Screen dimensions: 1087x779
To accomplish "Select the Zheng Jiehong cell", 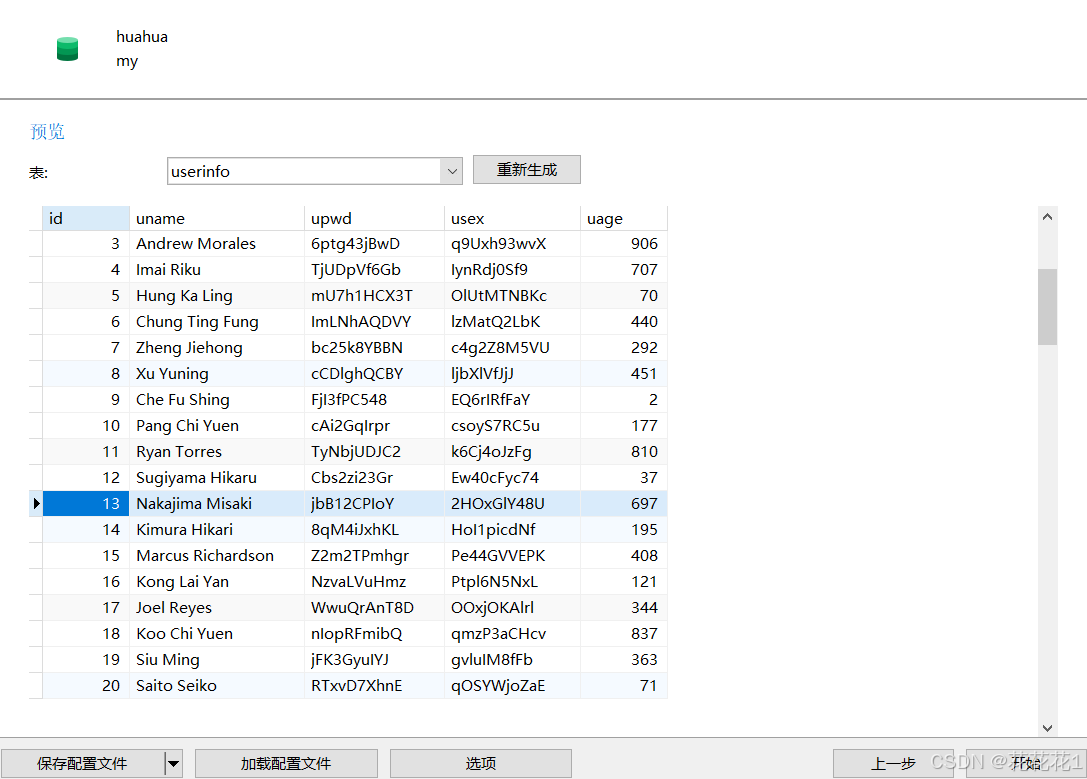I will (217, 348).
